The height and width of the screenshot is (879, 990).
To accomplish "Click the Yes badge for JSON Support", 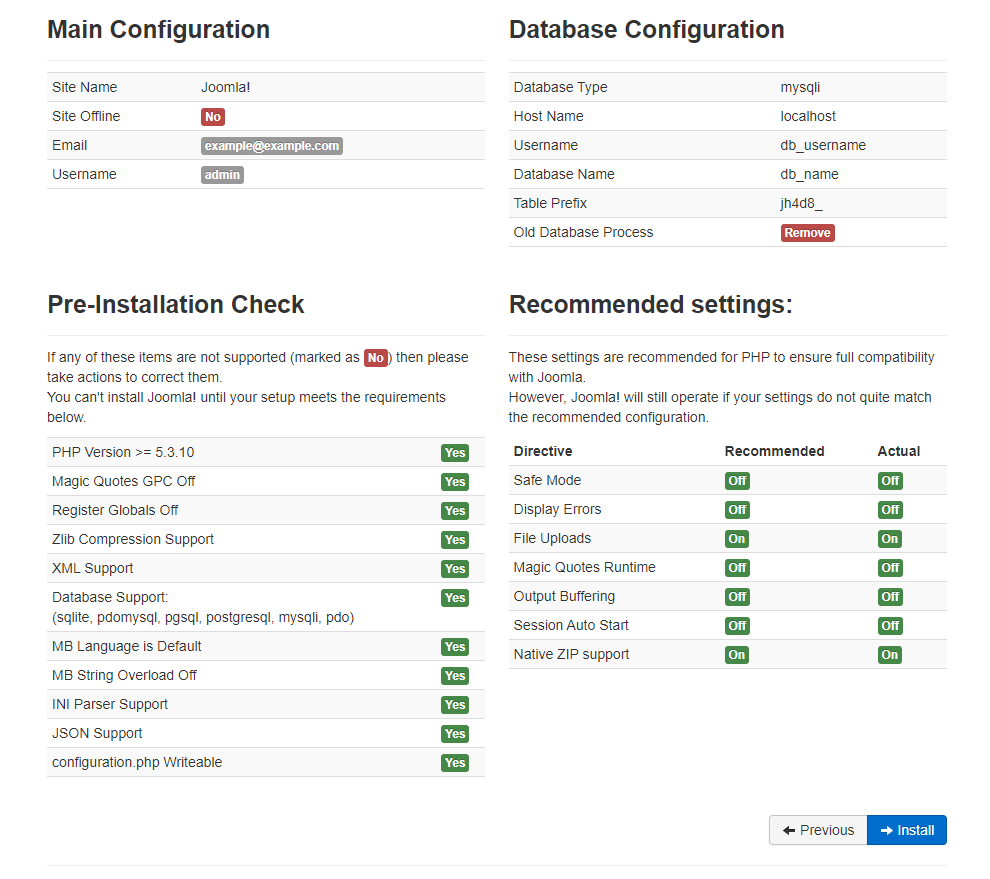I will [x=455, y=734].
